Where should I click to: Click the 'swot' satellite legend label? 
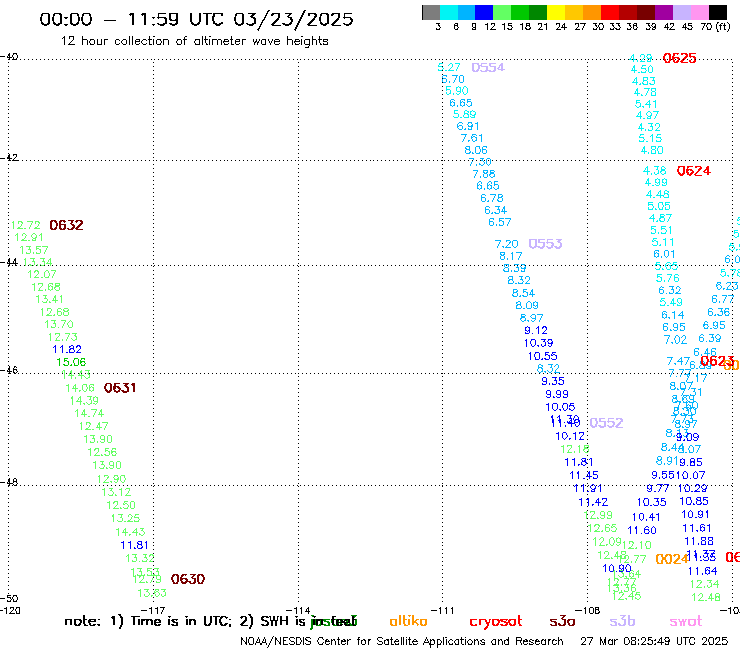pyautogui.click(x=686, y=622)
